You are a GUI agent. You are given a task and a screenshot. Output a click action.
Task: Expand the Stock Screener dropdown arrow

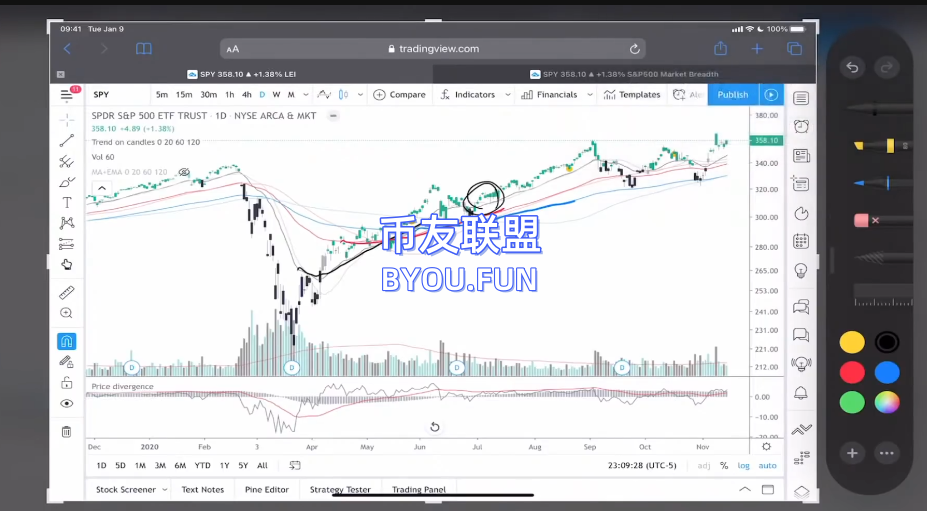coord(165,490)
